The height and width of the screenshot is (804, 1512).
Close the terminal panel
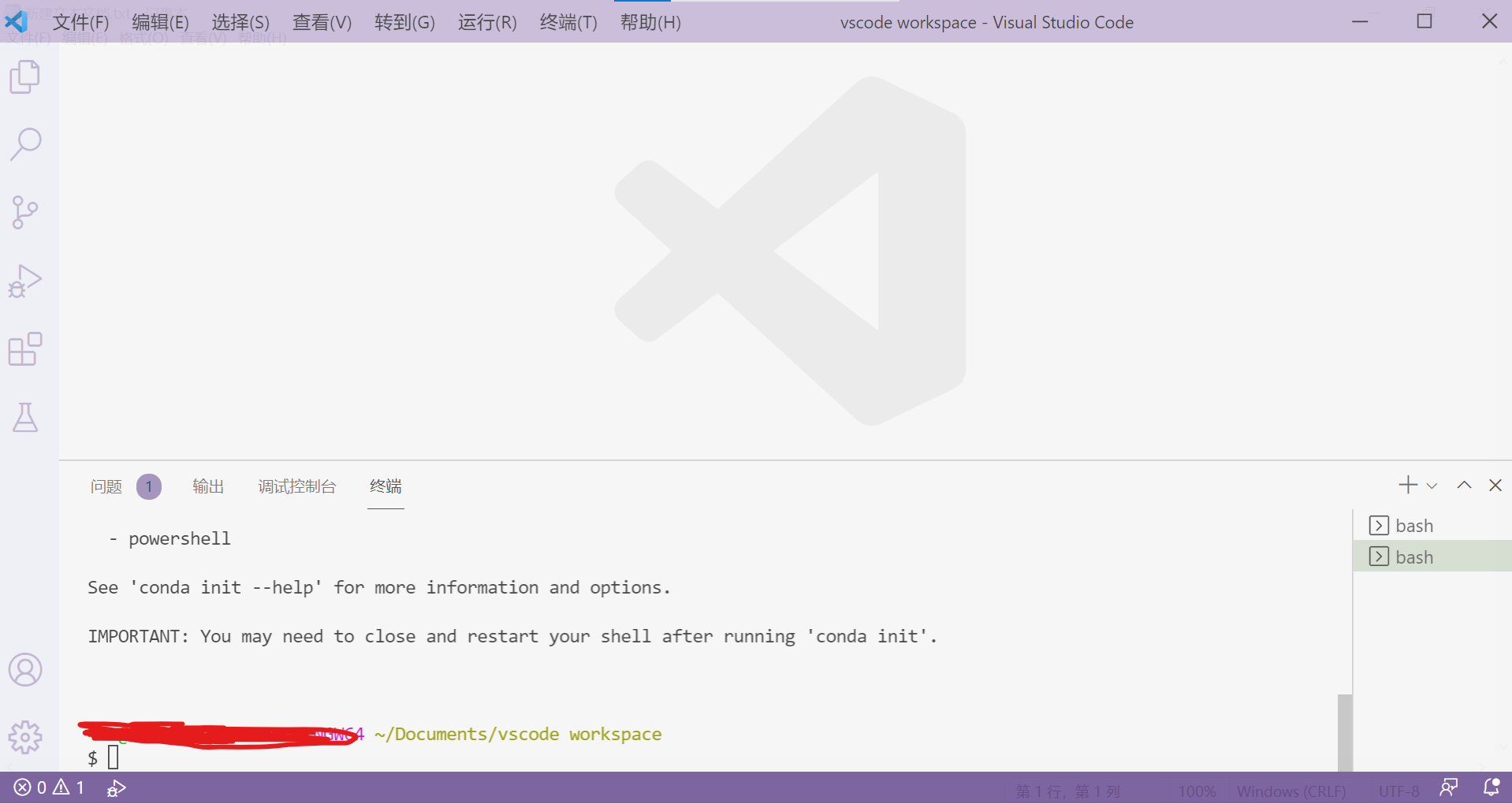click(1495, 485)
